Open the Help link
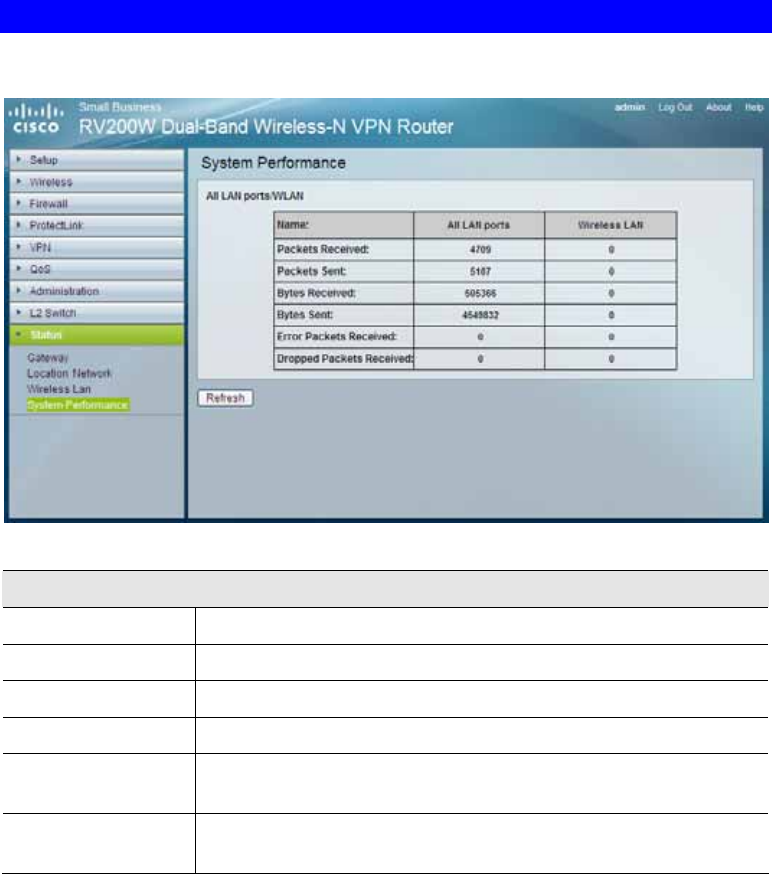Screen dimensions: 772x874 [x=754, y=107]
